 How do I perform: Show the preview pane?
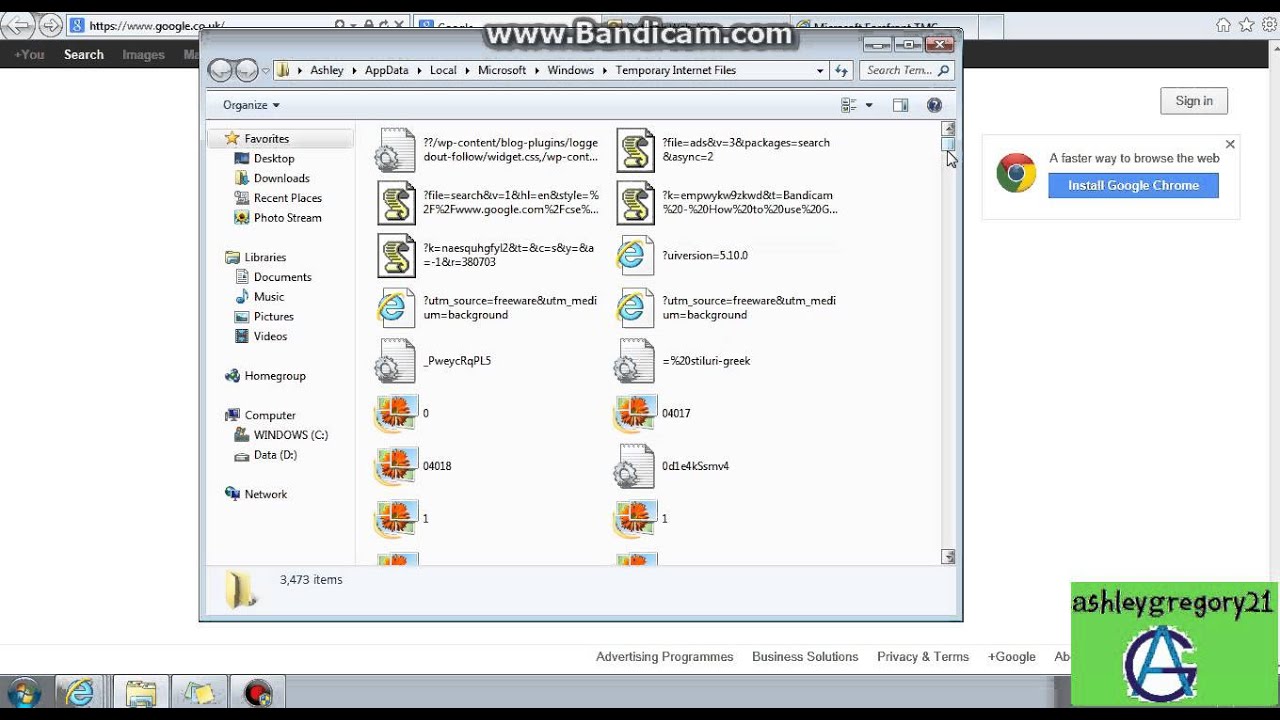(x=900, y=105)
